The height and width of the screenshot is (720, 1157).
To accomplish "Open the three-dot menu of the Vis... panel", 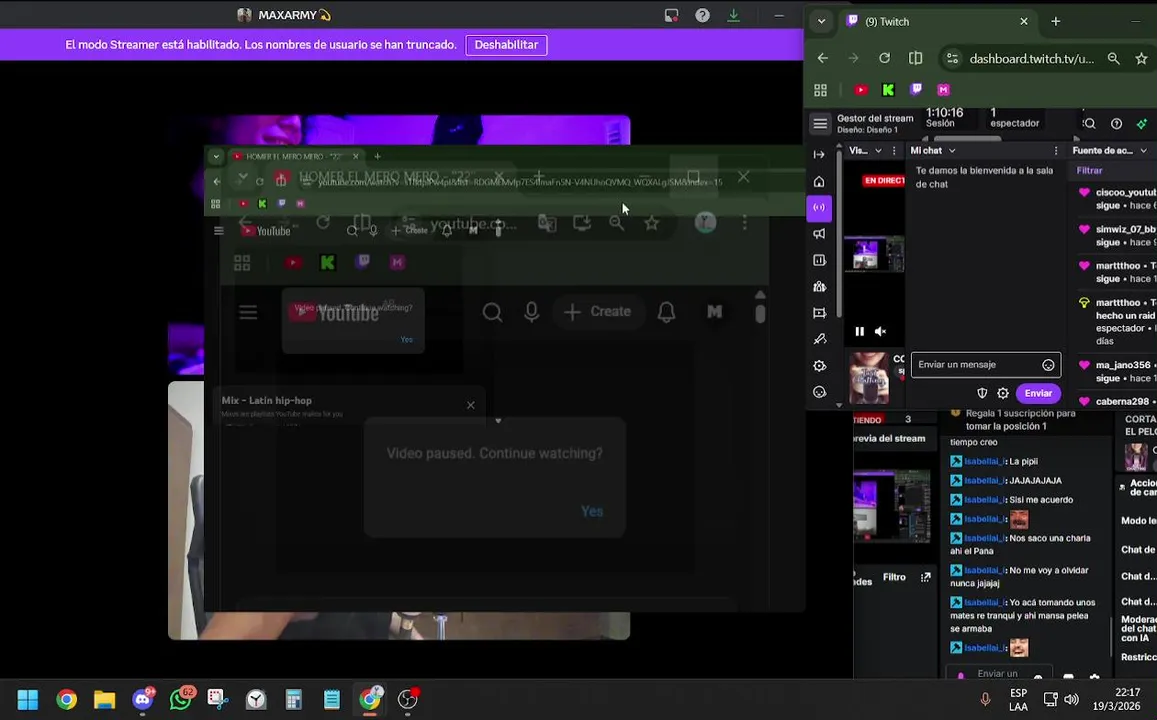I will click(x=894, y=150).
